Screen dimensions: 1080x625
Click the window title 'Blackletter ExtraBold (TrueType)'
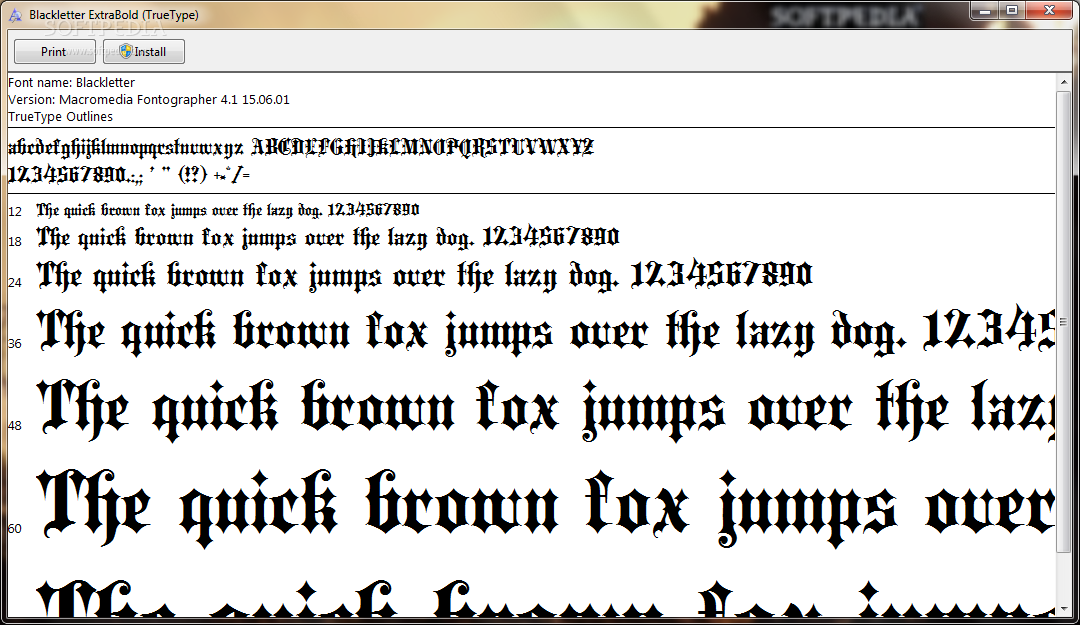pyautogui.click(x=114, y=14)
